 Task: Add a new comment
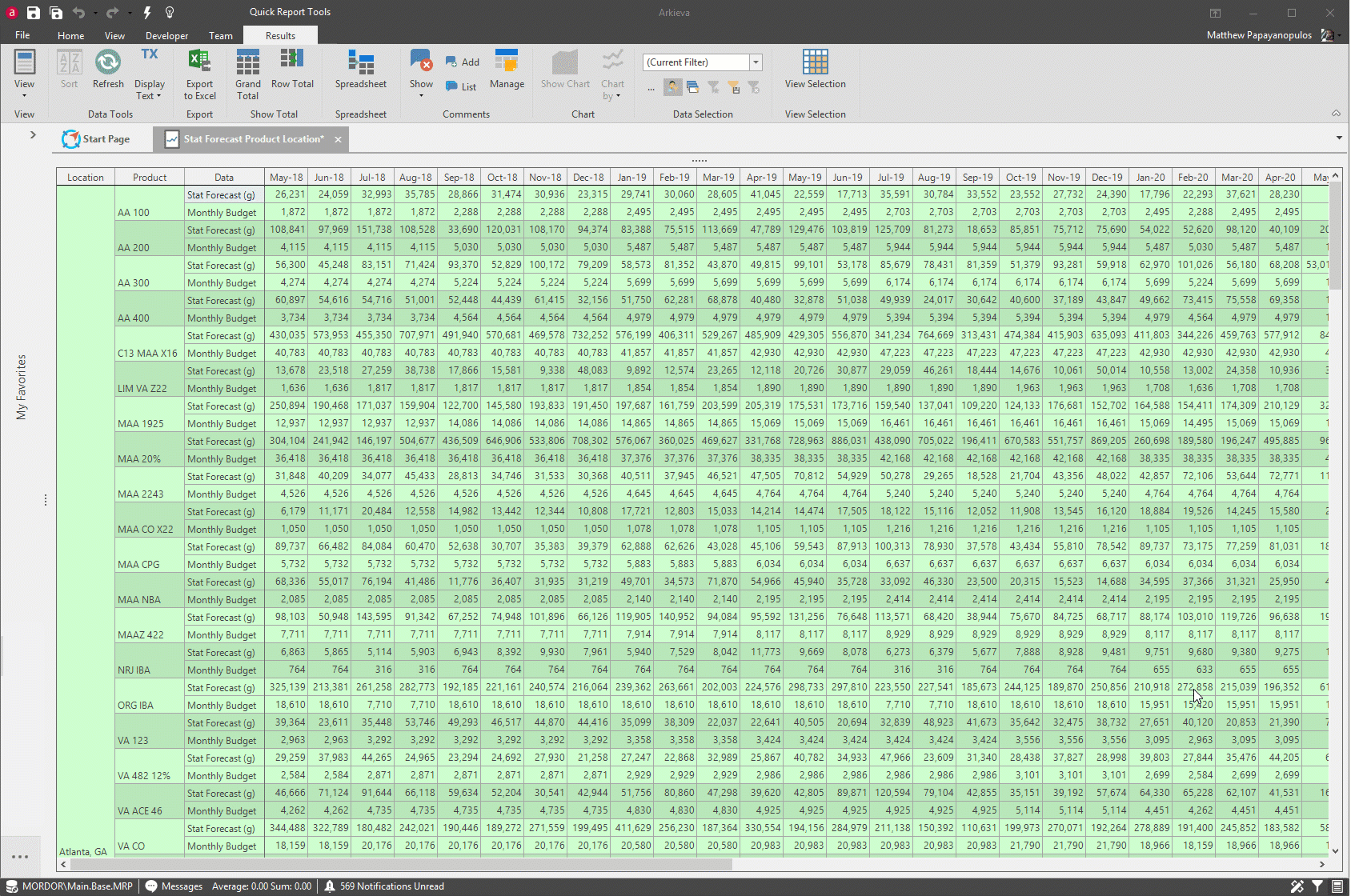(x=463, y=62)
